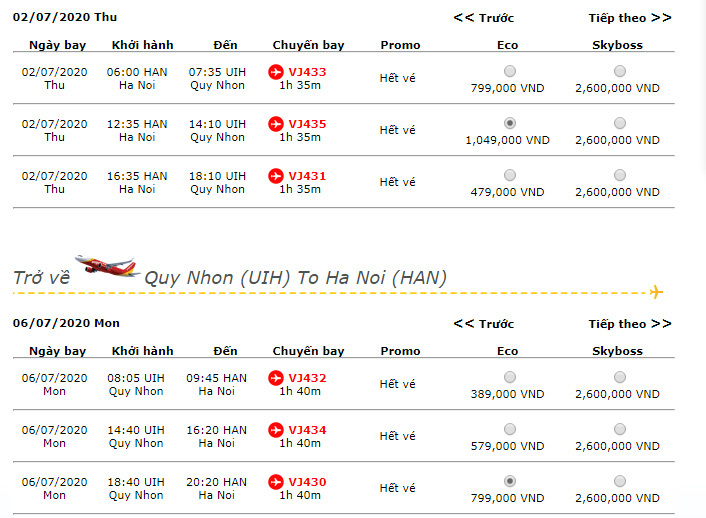Screen dimensions: 706x518
Task: Click the VJ430 flight airline icon
Action: pos(277,482)
